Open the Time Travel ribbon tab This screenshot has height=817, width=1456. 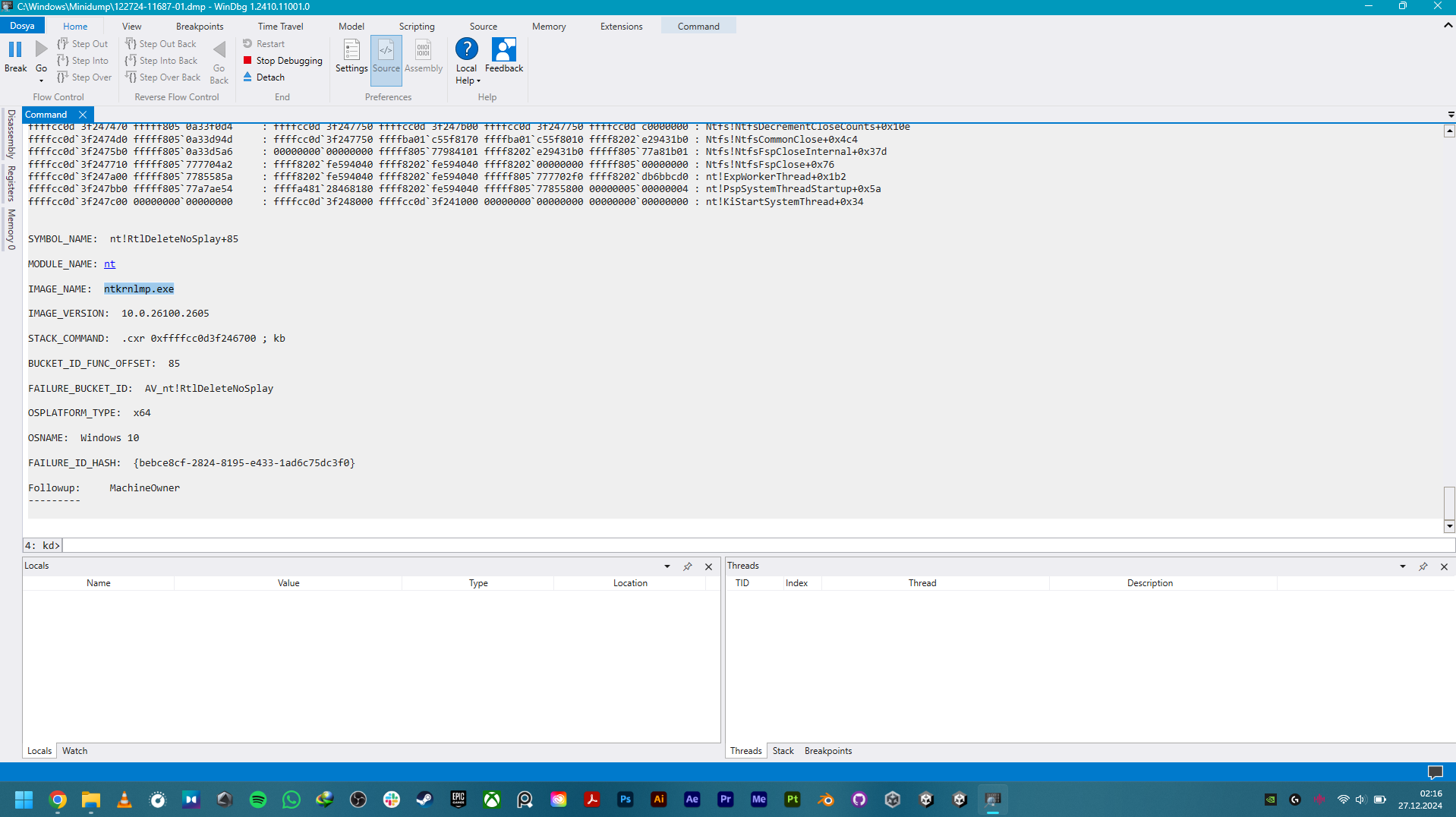pos(280,26)
